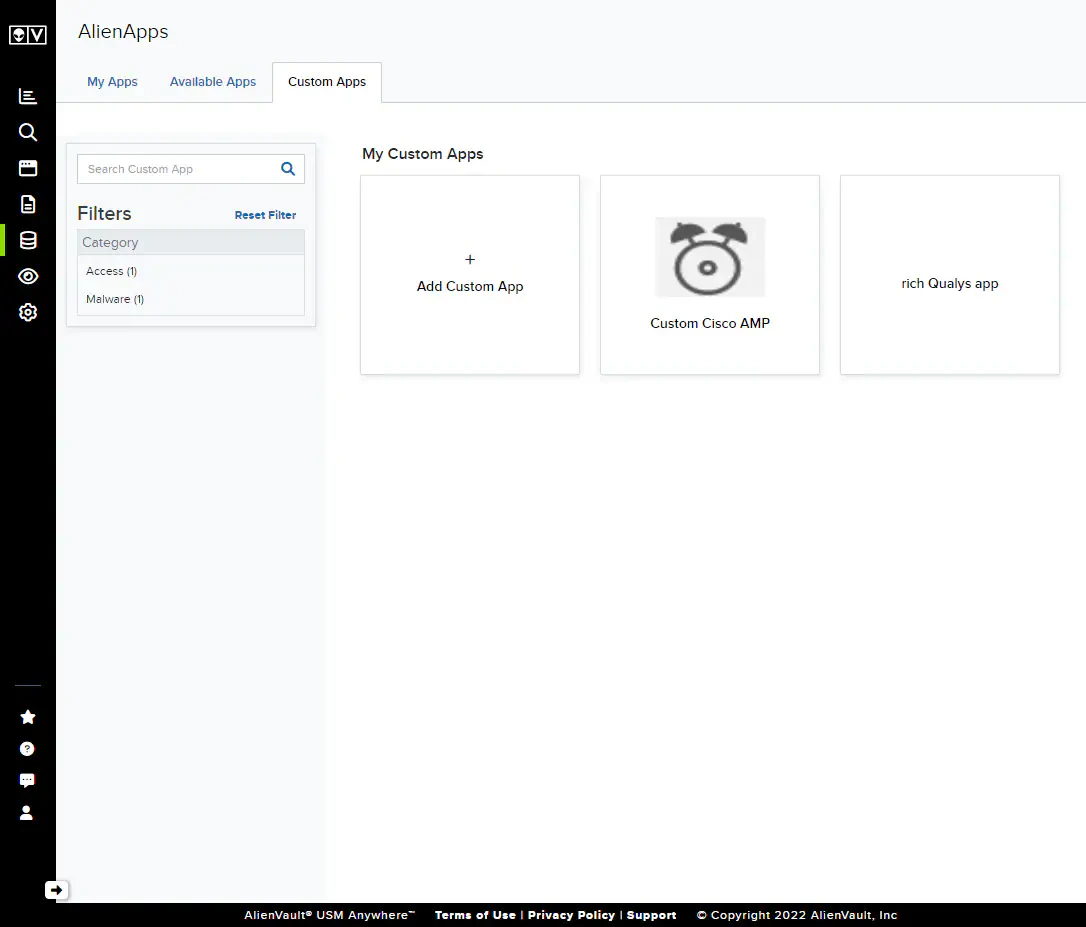Open the Custom Cisco AMP app logo

click(710, 257)
